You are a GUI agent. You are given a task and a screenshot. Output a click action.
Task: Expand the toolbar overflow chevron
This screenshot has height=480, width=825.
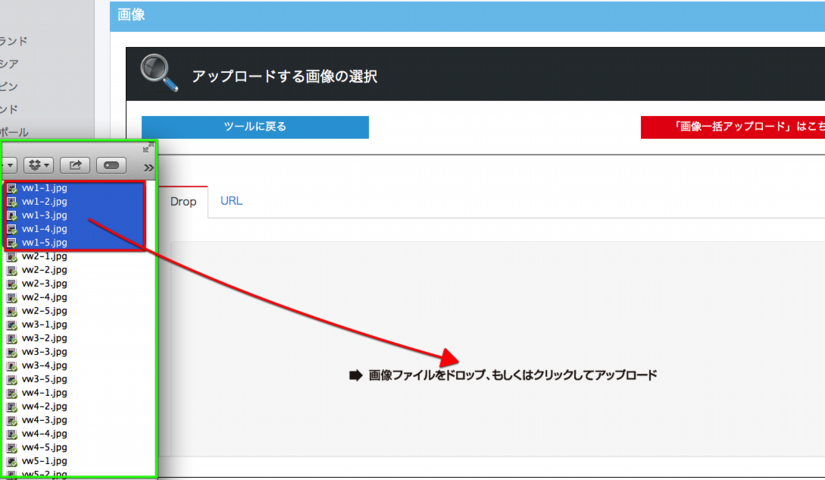(x=149, y=165)
